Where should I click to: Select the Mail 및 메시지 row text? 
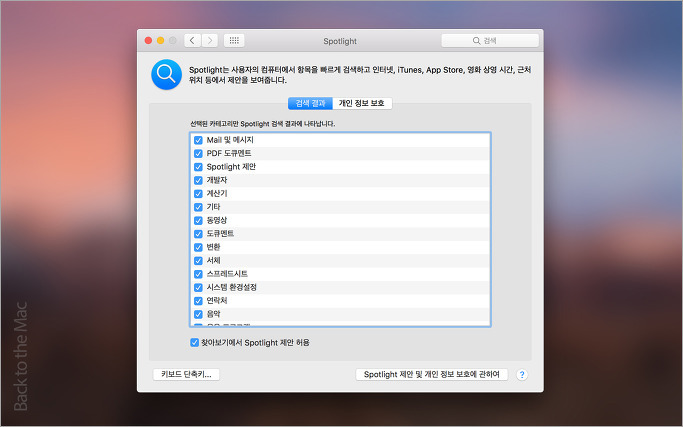(x=230, y=140)
